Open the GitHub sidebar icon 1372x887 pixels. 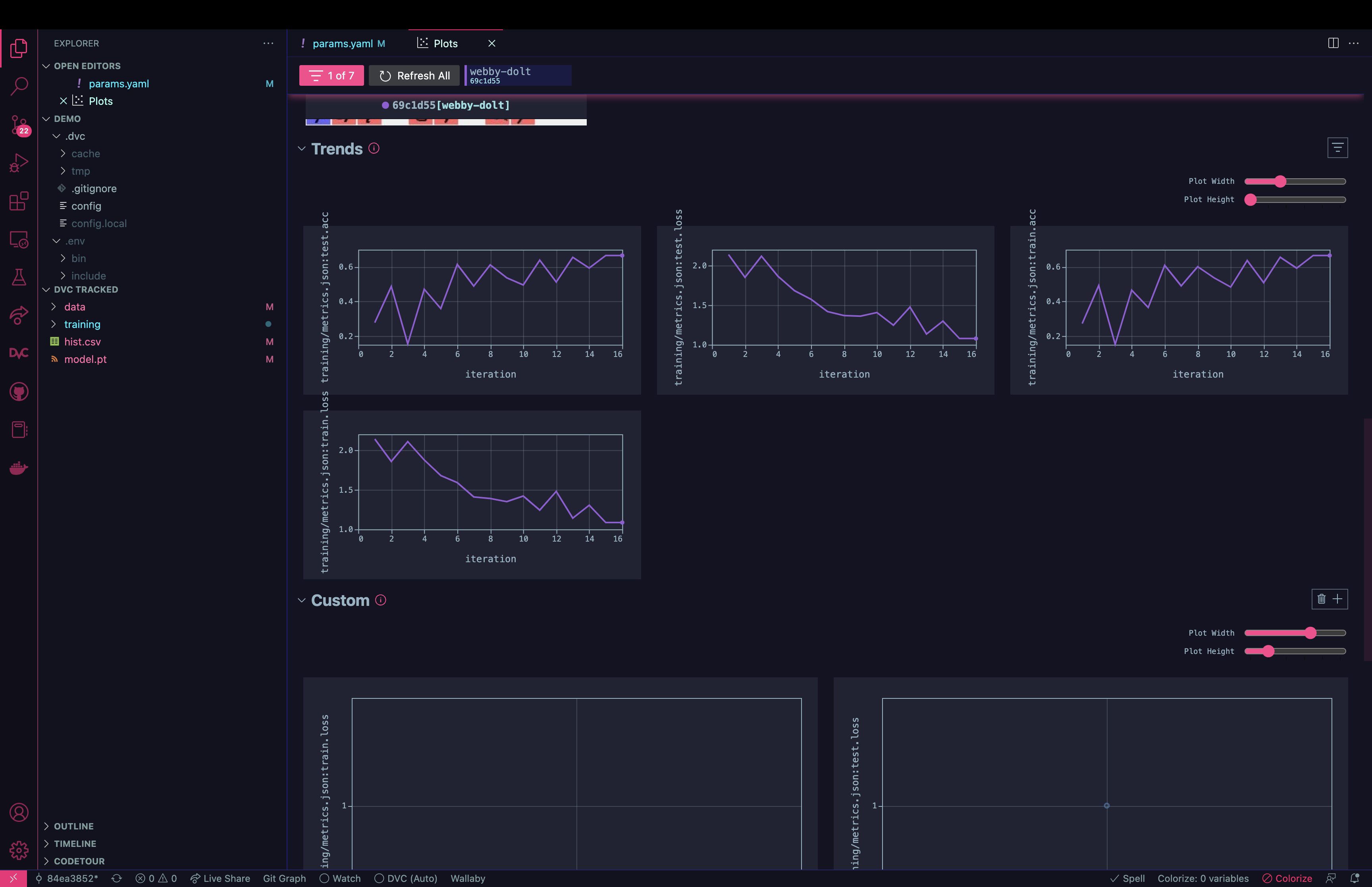pos(19,391)
